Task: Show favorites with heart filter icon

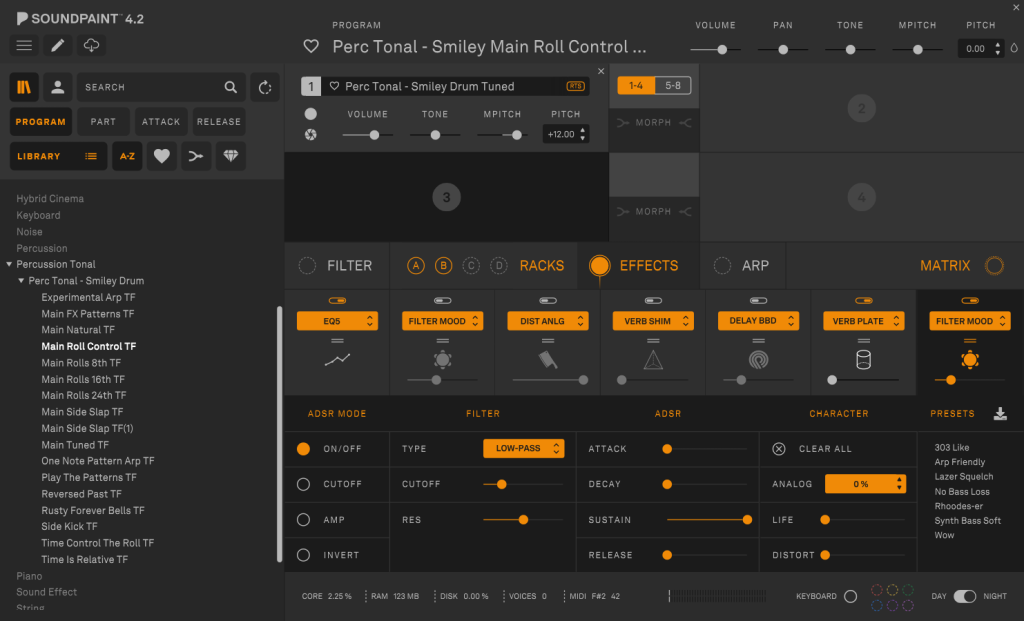Action: (161, 156)
